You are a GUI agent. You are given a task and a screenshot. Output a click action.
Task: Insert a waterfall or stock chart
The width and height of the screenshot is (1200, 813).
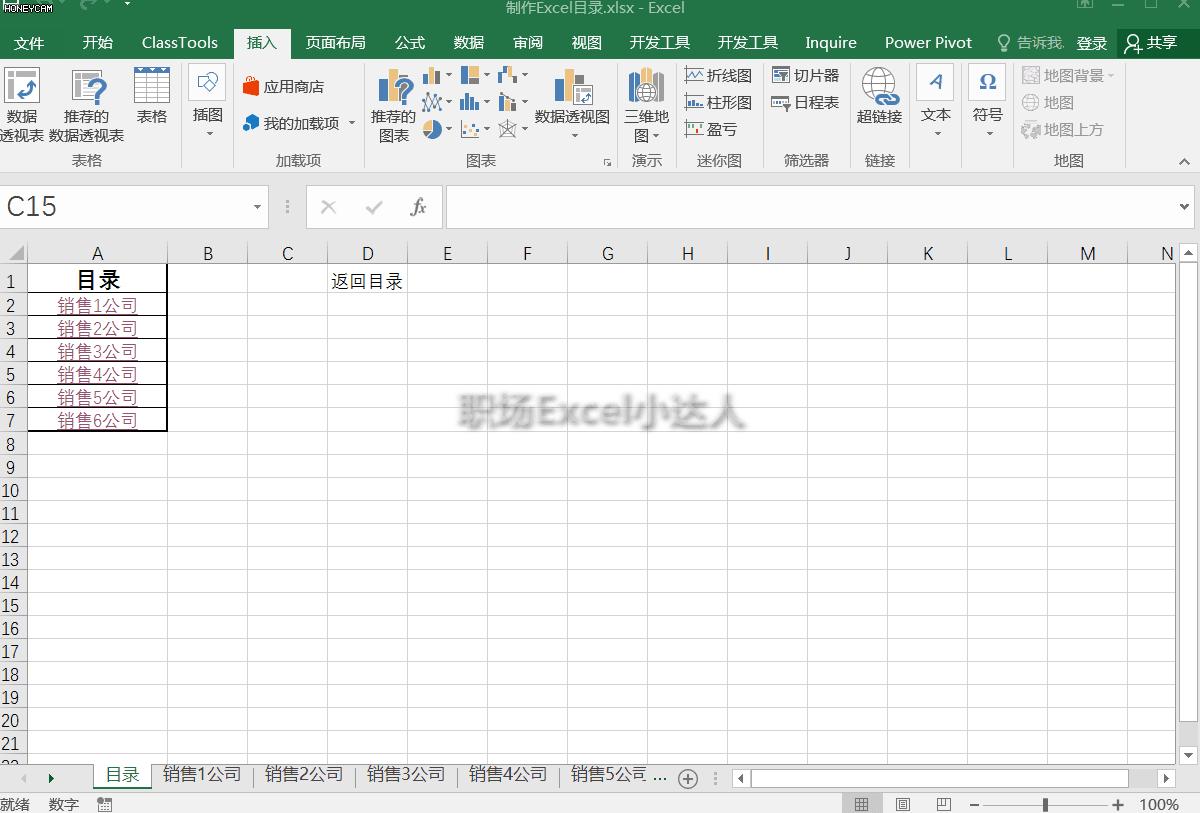click(x=513, y=76)
